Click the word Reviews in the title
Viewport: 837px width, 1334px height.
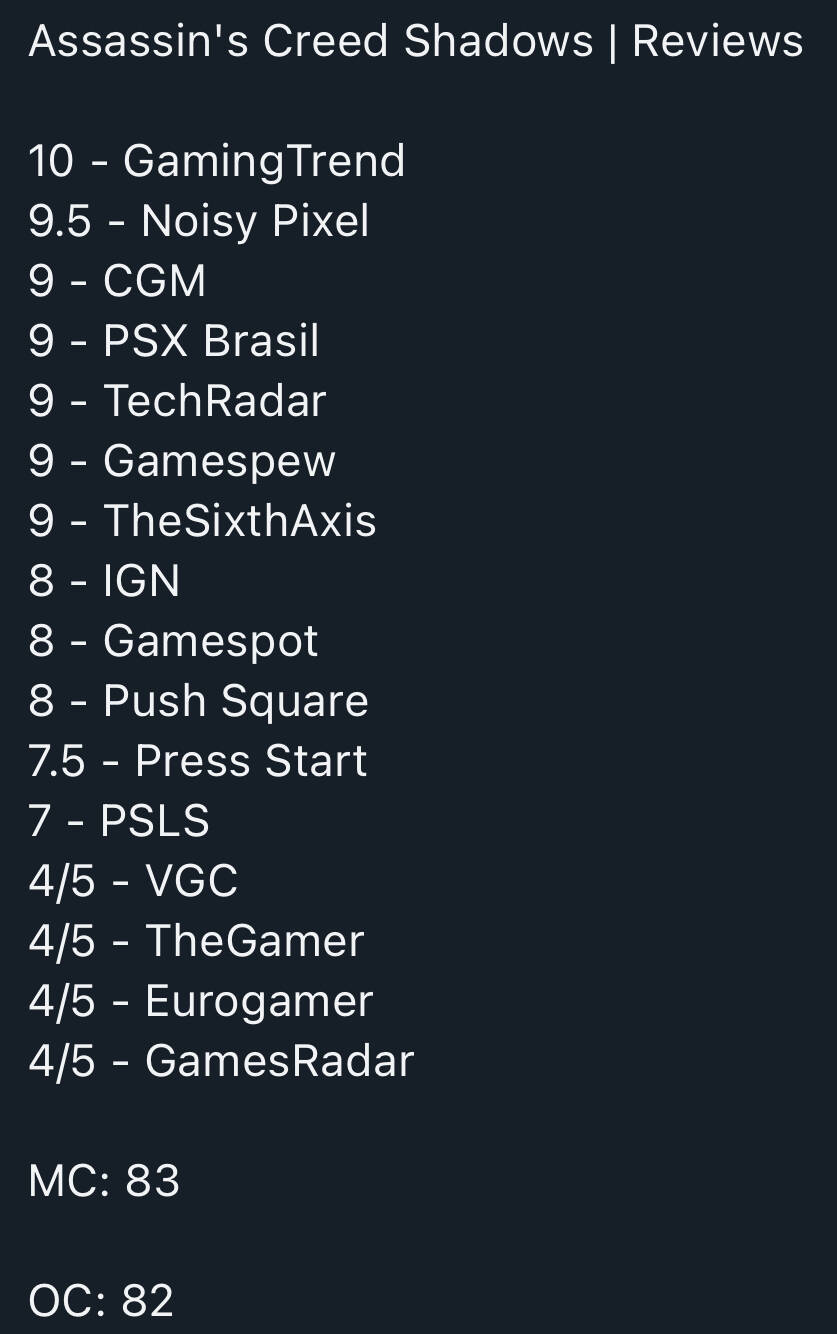(x=718, y=42)
